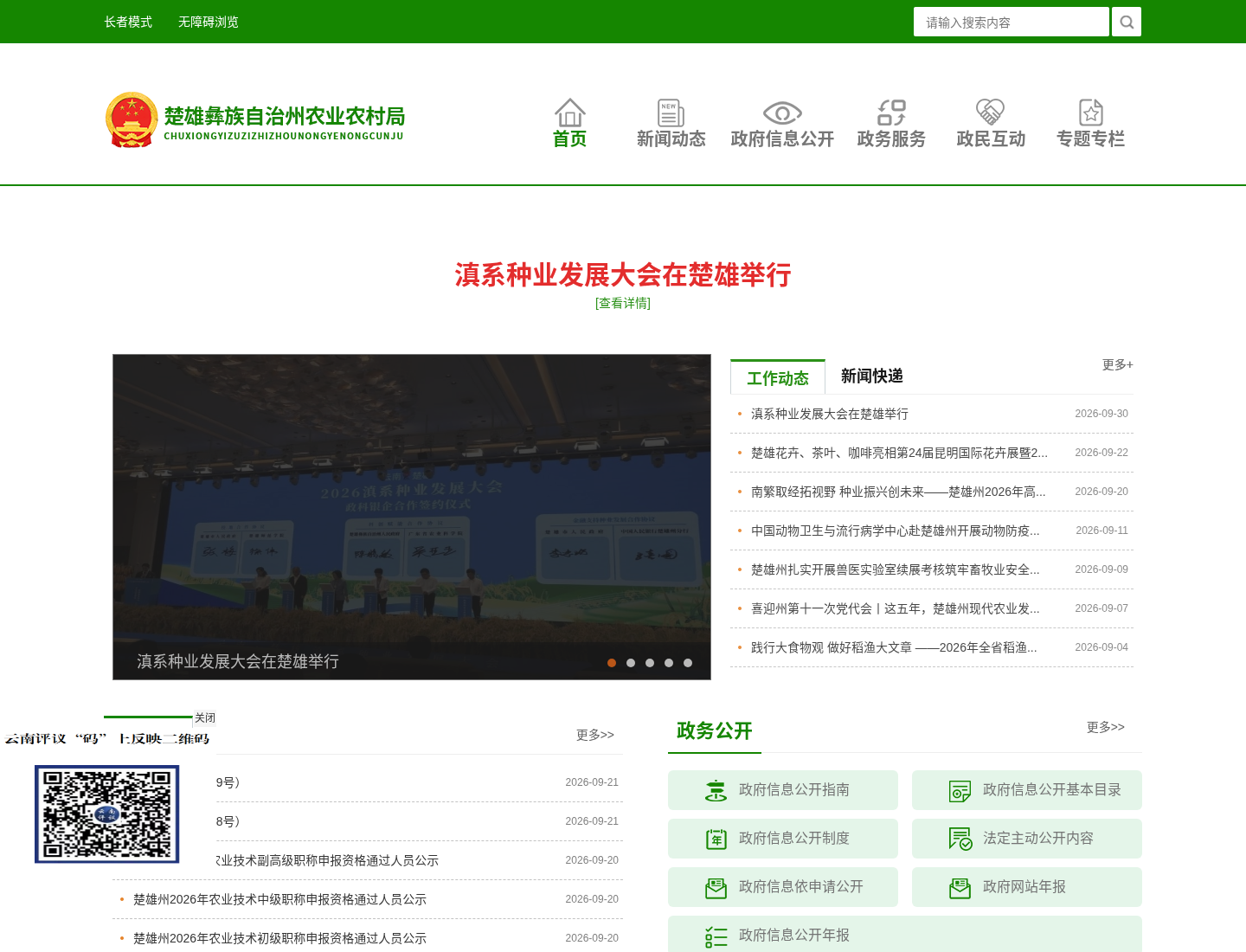Click the 政府信息公开指南 signpost icon

(x=716, y=790)
